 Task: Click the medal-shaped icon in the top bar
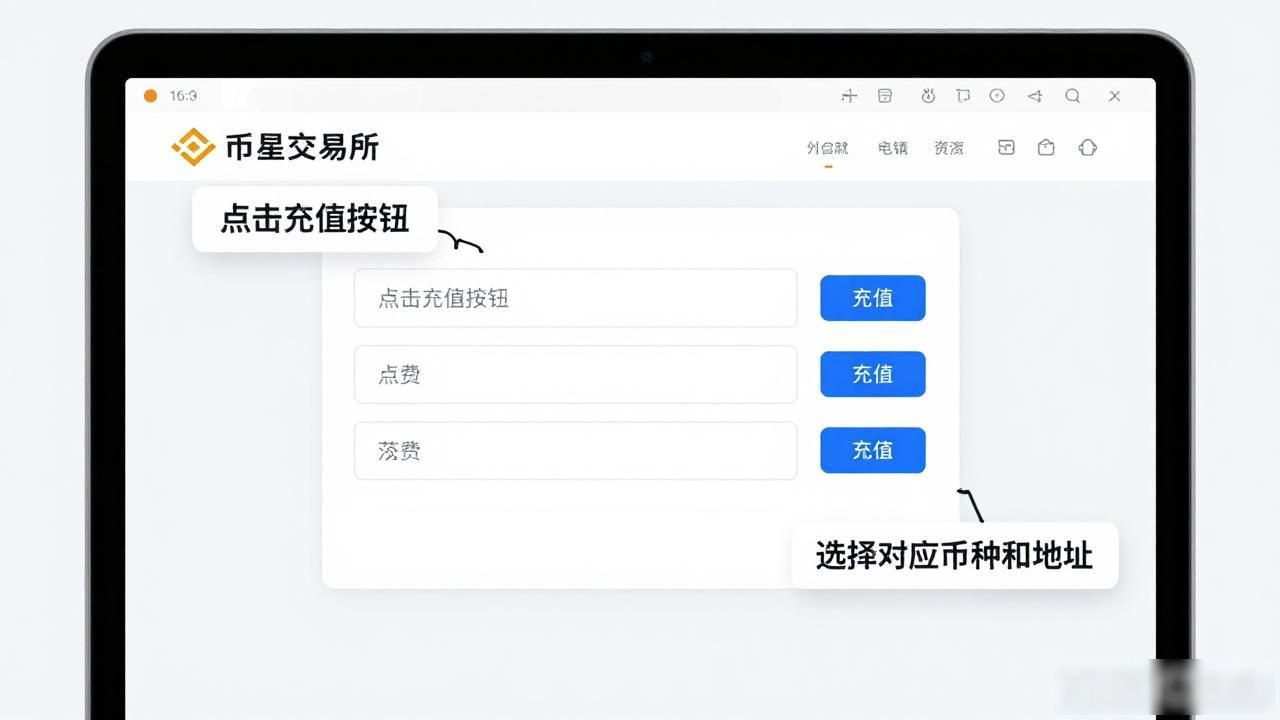[928, 96]
